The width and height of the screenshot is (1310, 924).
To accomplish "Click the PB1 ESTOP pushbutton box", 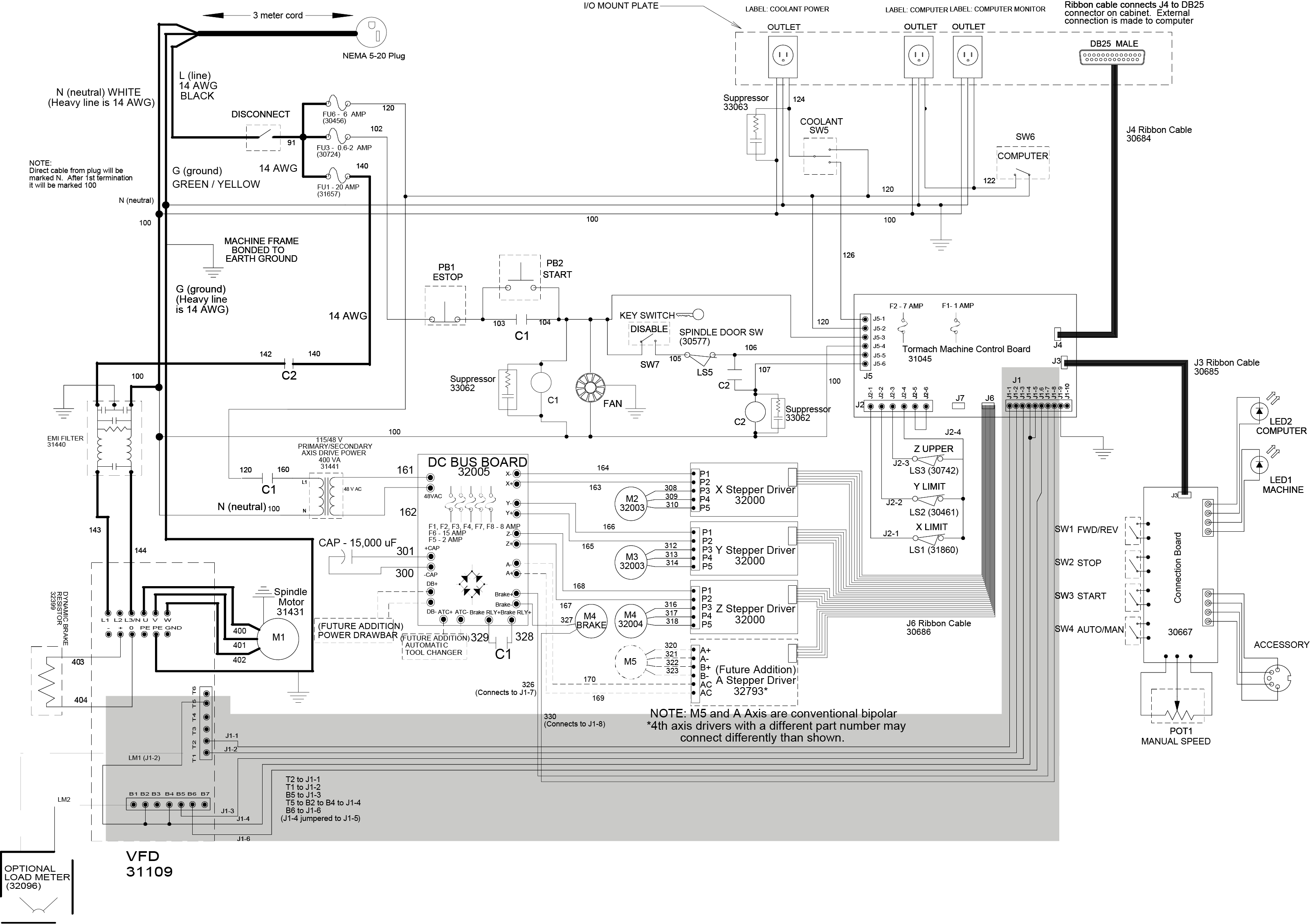I will click(446, 305).
